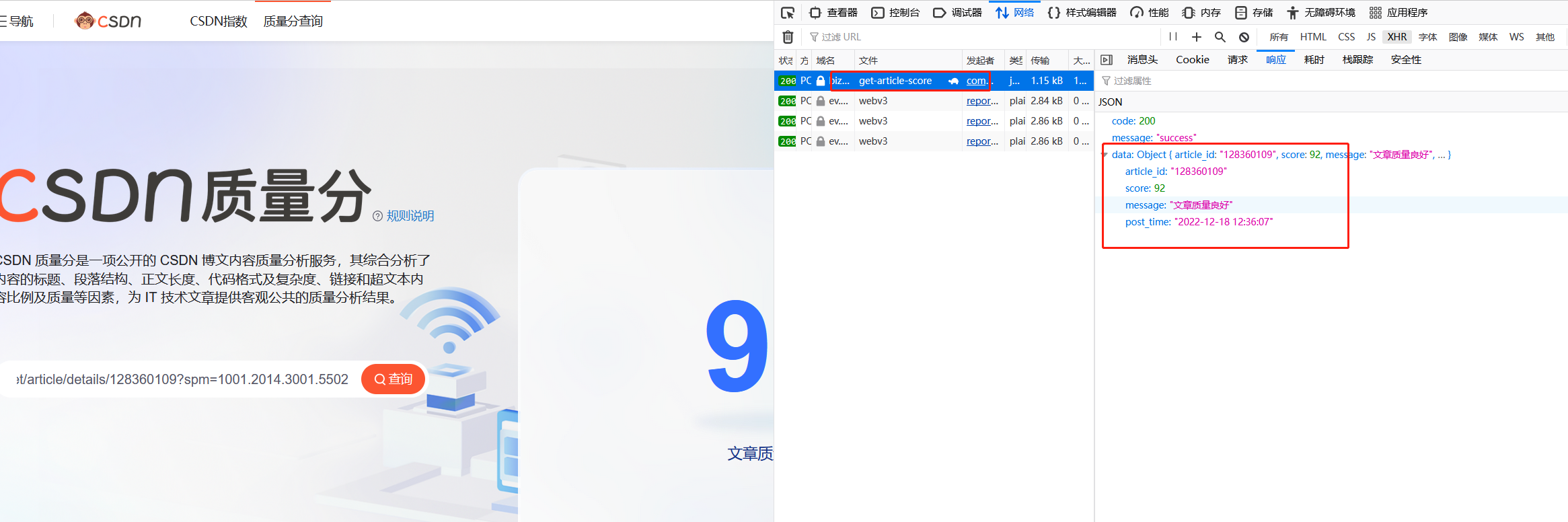Collapse request details with panel toggle icon
1568x522 pixels.
(1107, 60)
